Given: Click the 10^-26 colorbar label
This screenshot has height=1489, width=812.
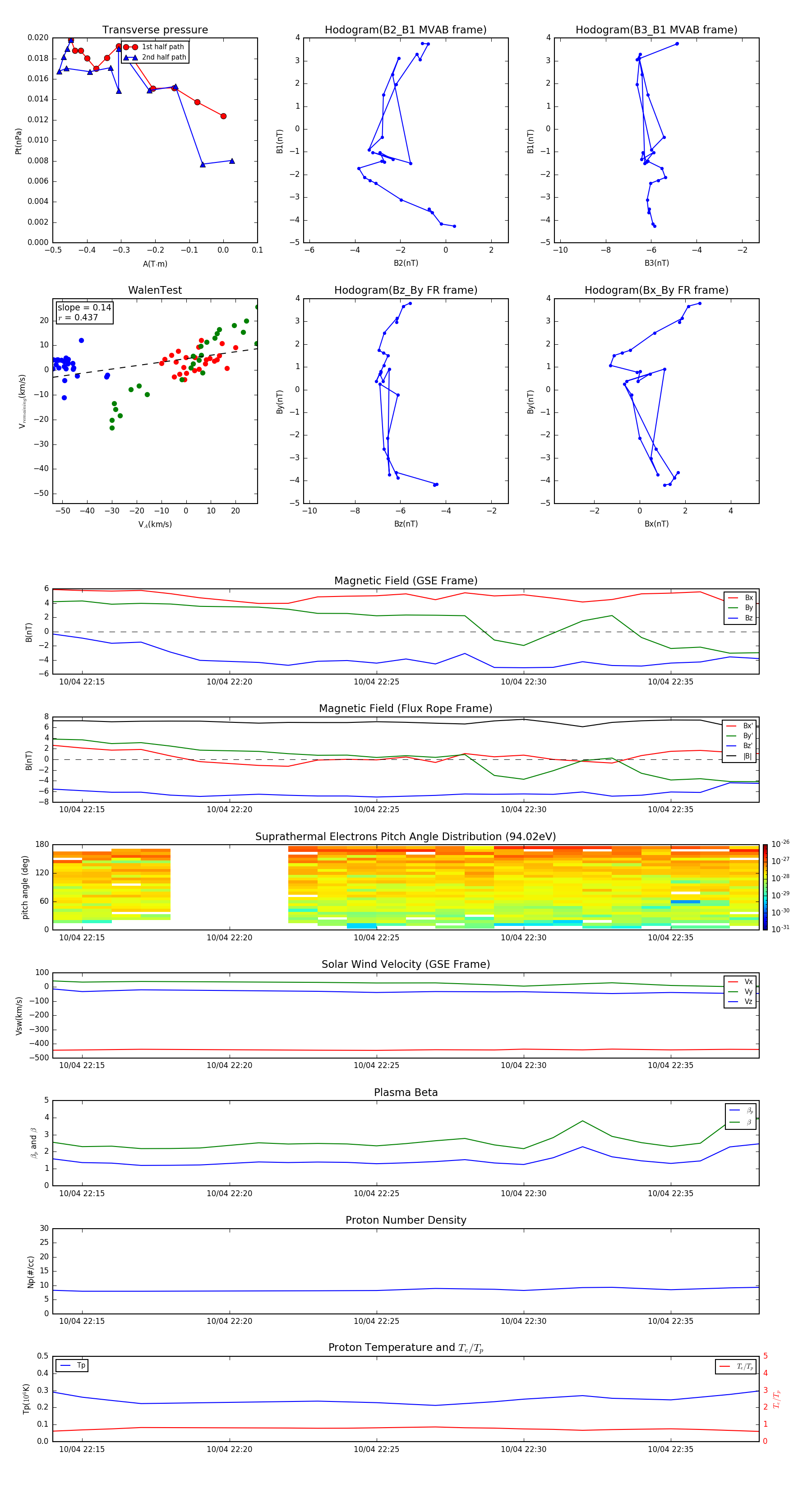Looking at the screenshot, I should pyautogui.click(x=780, y=844).
